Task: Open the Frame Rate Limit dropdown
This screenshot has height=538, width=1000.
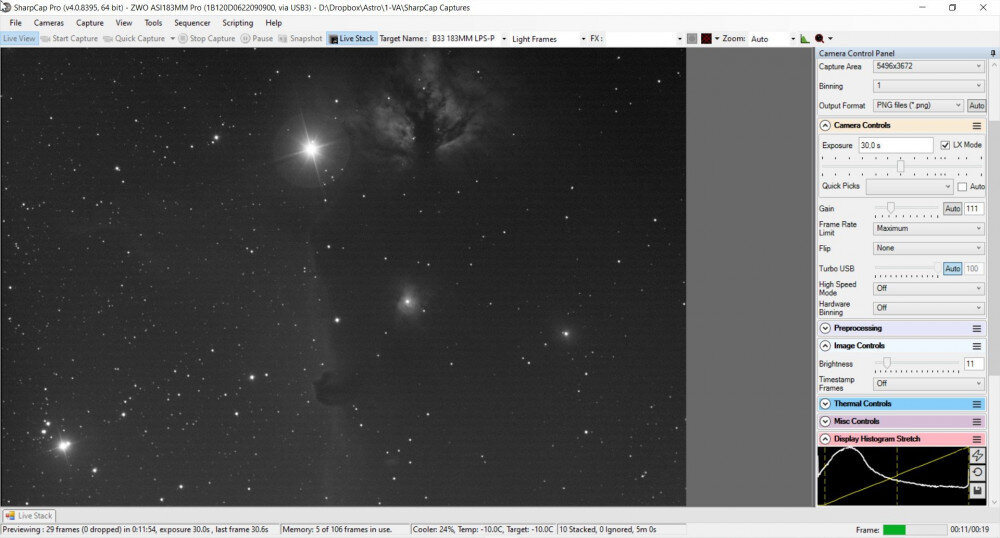Action: pos(929,228)
